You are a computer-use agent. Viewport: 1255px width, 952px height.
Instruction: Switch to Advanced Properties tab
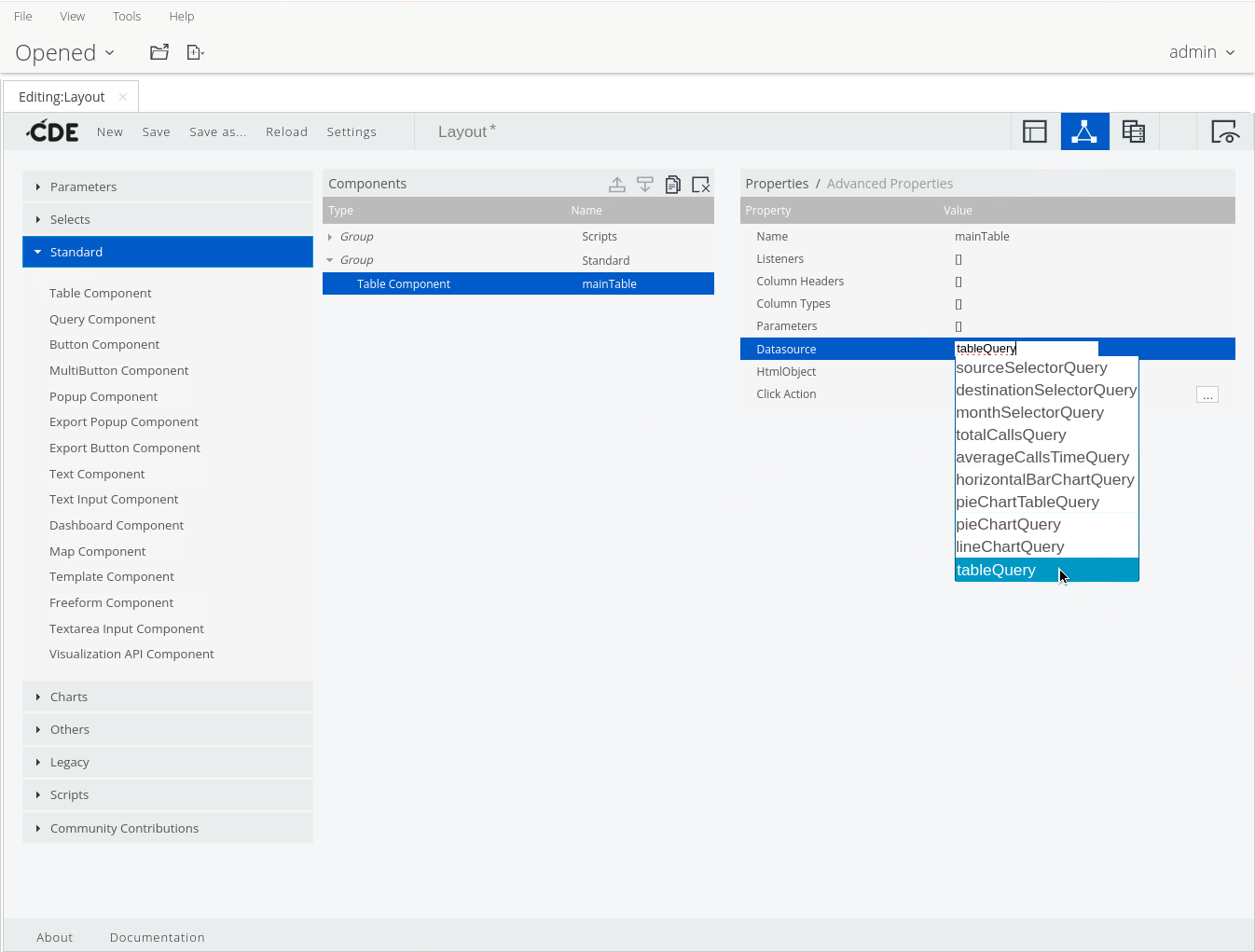[x=890, y=184]
